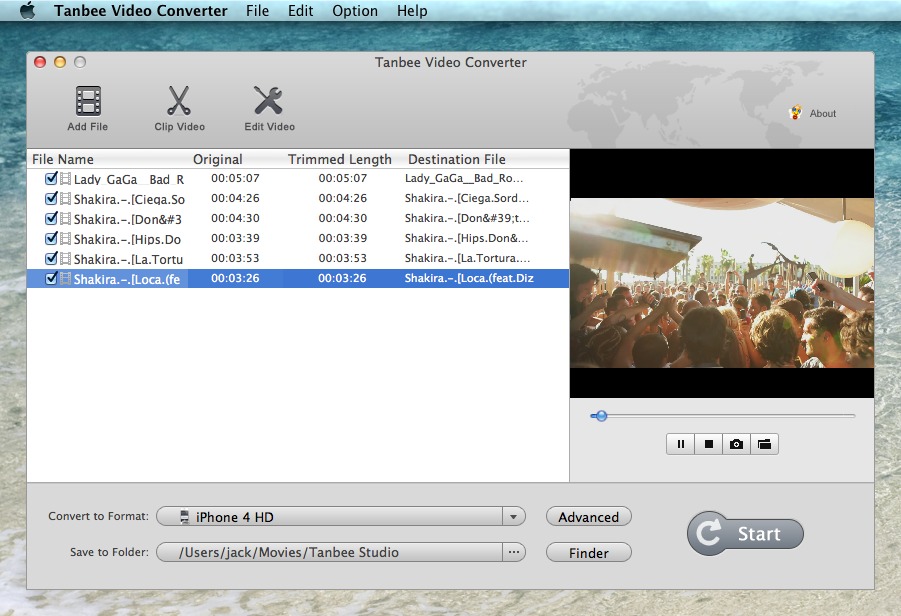Click the film icon beside Lady GaGa row

[x=66, y=179]
